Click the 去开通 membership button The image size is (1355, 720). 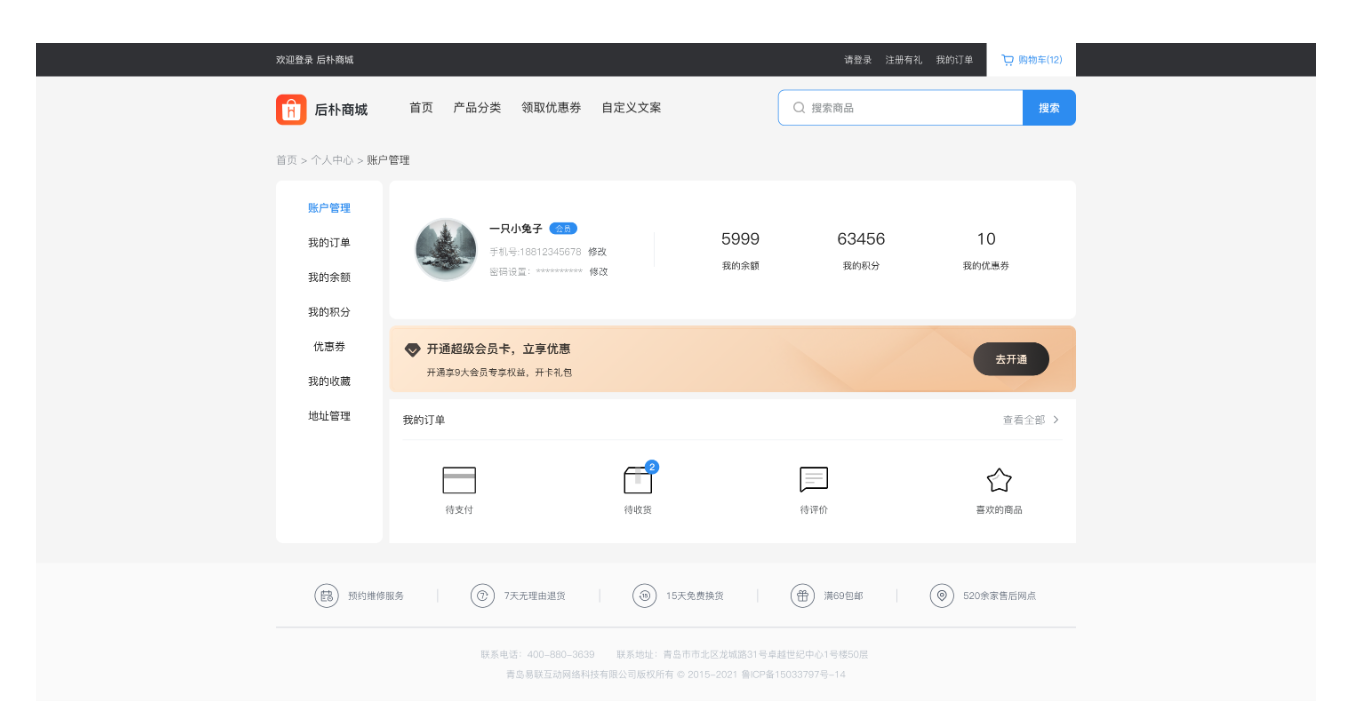[1010, 359]
